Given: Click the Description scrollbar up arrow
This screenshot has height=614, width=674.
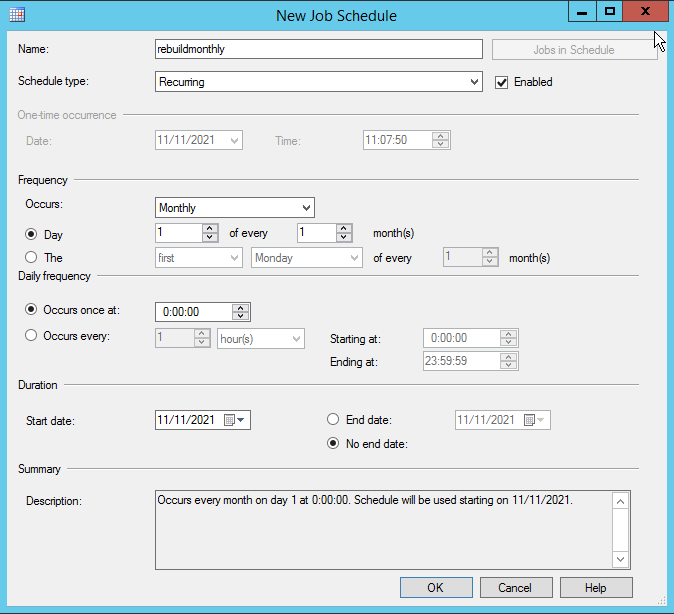Looking at the screenshot, I should pyautogui.click(x=620, y=501).
